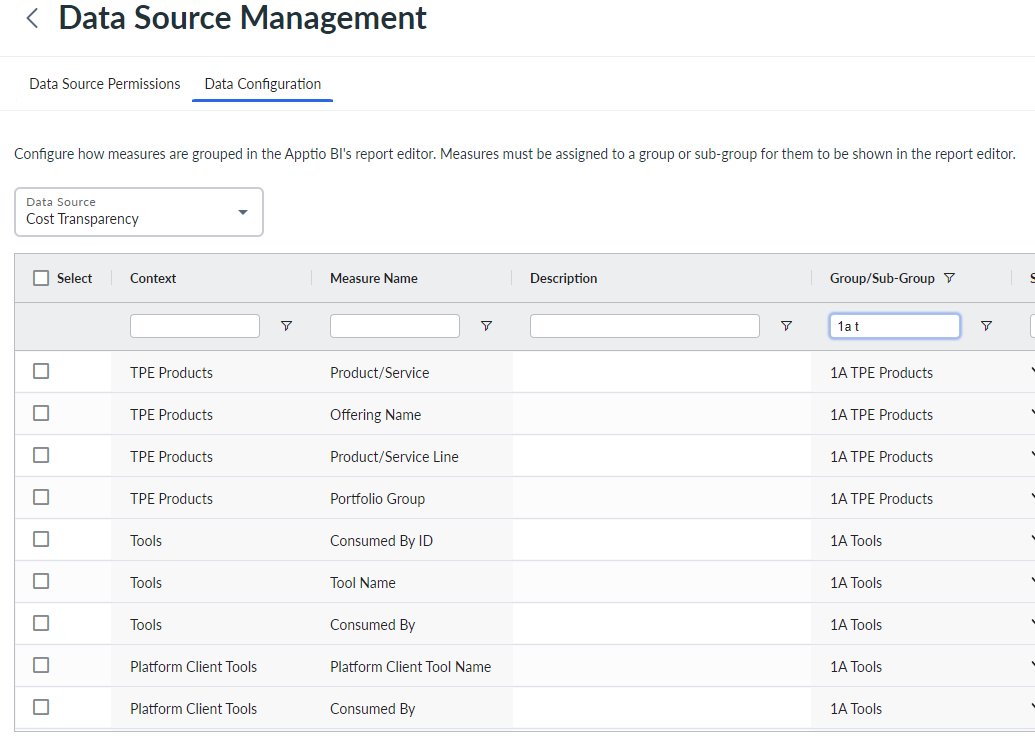Click the funnel icon in Group/Sub-Group header
1035x748 pixels.
click(x=949, y=278)
